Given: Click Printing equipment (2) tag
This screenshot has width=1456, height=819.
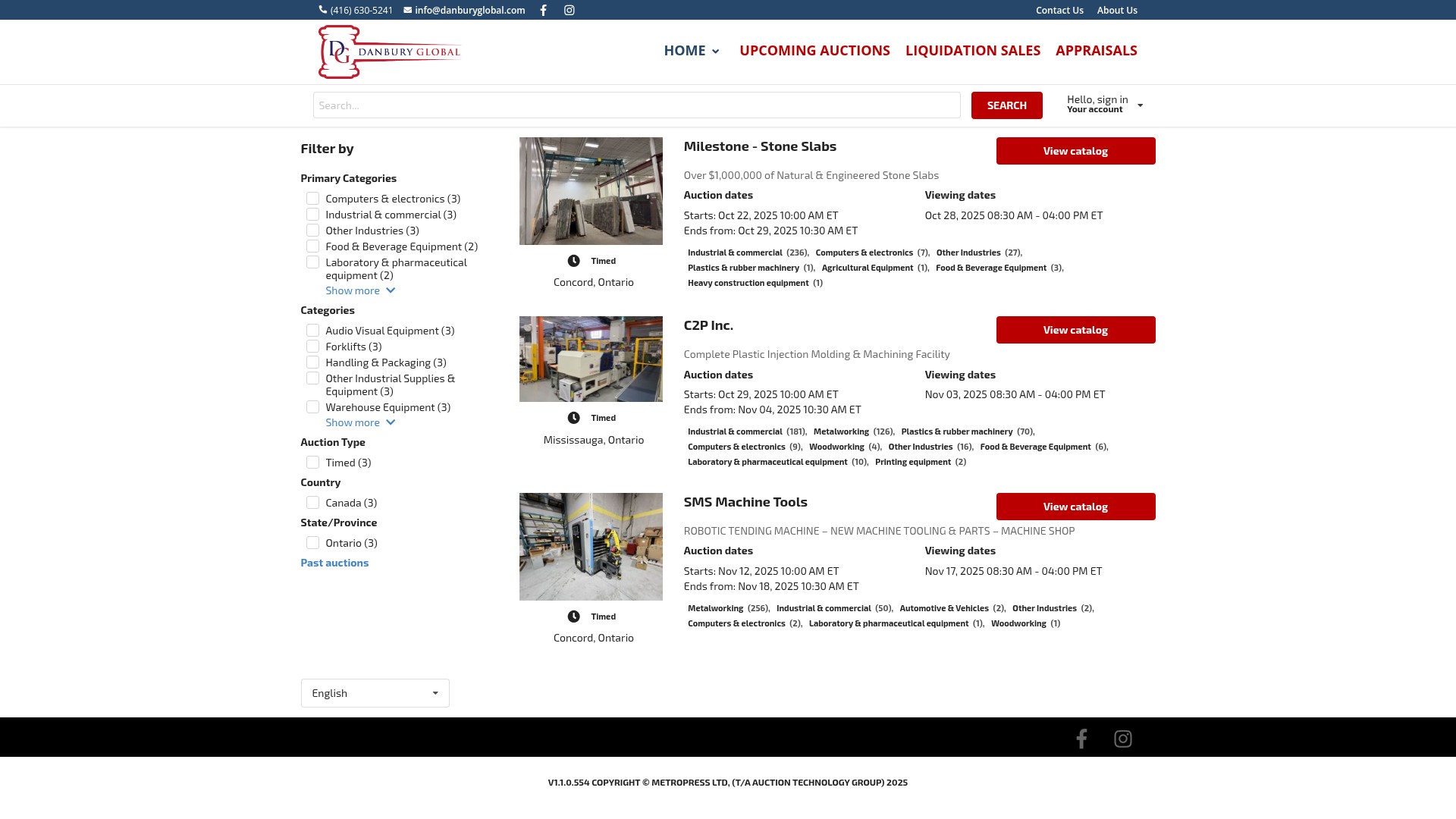Looking at the screenshot, I should (x=921, y=462).
